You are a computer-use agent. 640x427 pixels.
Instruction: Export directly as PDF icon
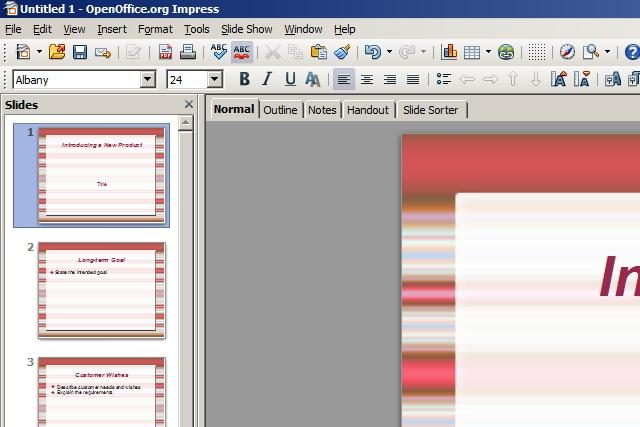165,52
